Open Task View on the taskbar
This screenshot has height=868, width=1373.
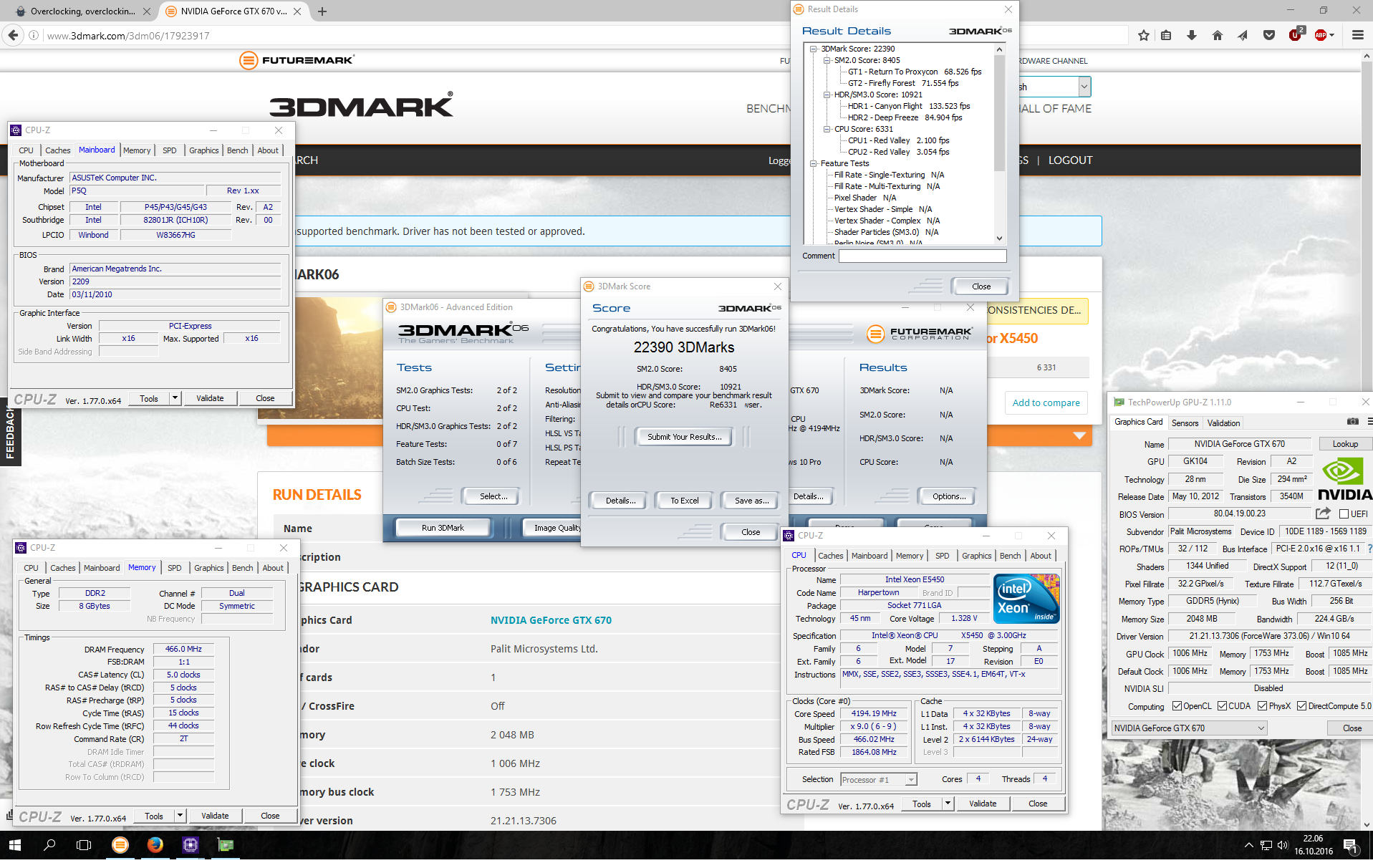84,845
